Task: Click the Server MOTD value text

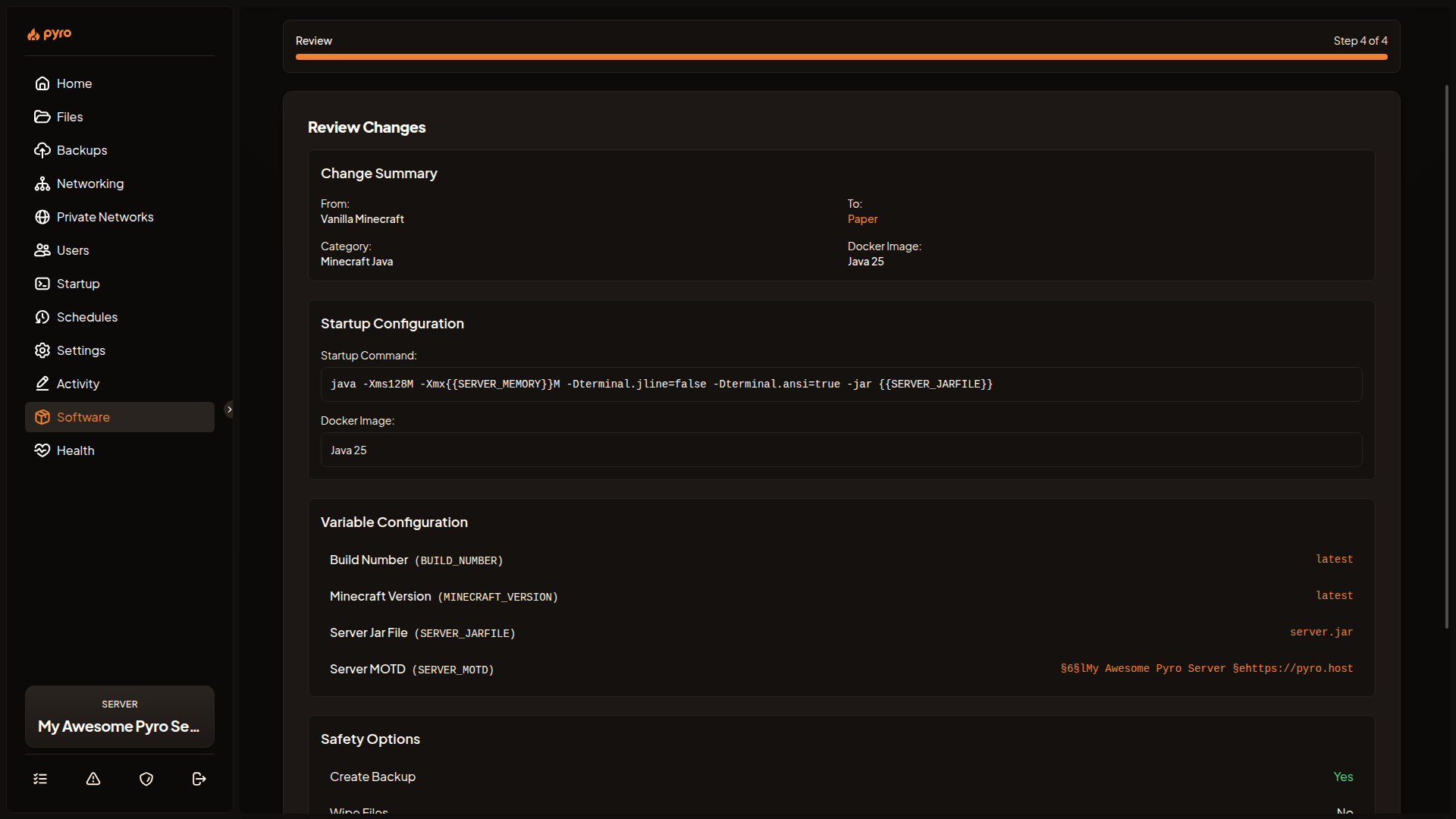Action: 1207,669
